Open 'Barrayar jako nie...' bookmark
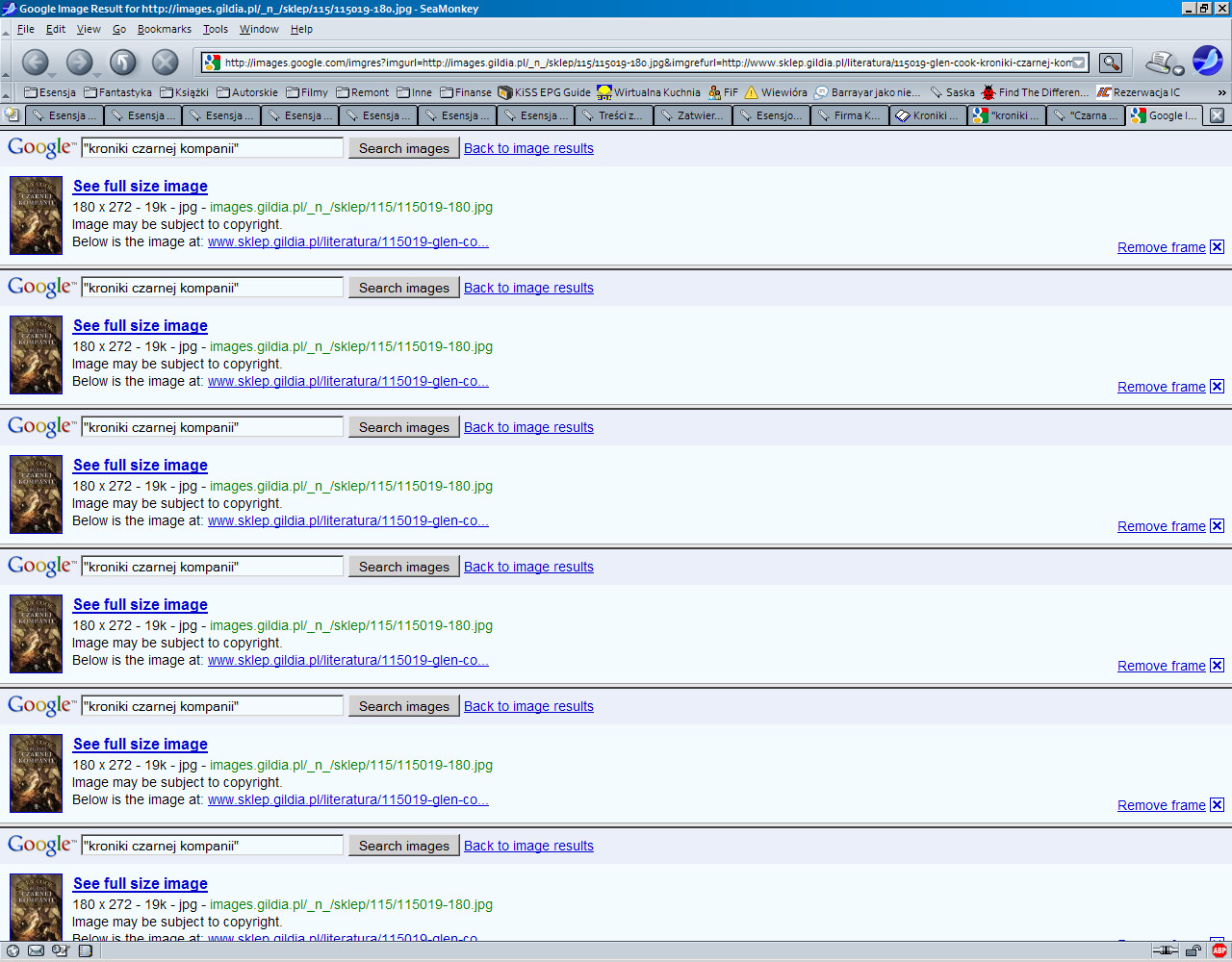1232x962 pixels. pyautogui.click(x=867, y=92)
